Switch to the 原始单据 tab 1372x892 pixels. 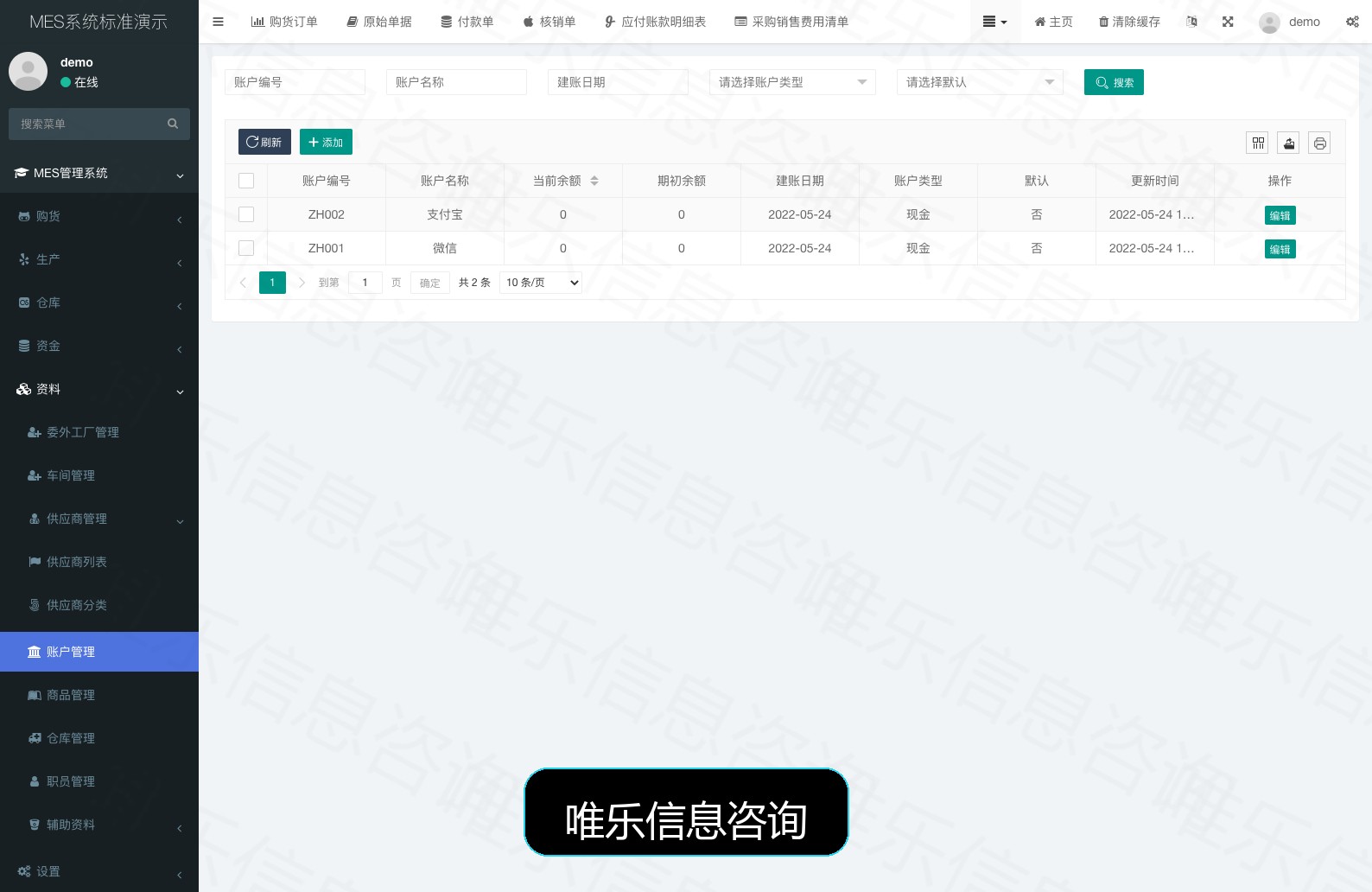coord(379,22)
